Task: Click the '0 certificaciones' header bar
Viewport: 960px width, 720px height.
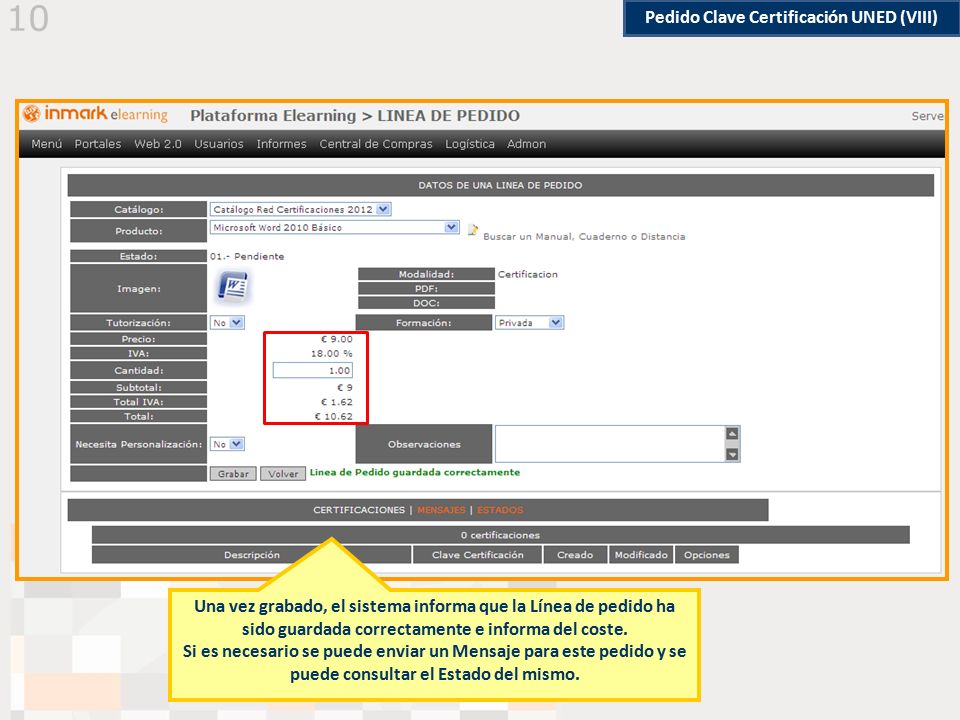Action: pyautogui.click(x=500, y=535)
